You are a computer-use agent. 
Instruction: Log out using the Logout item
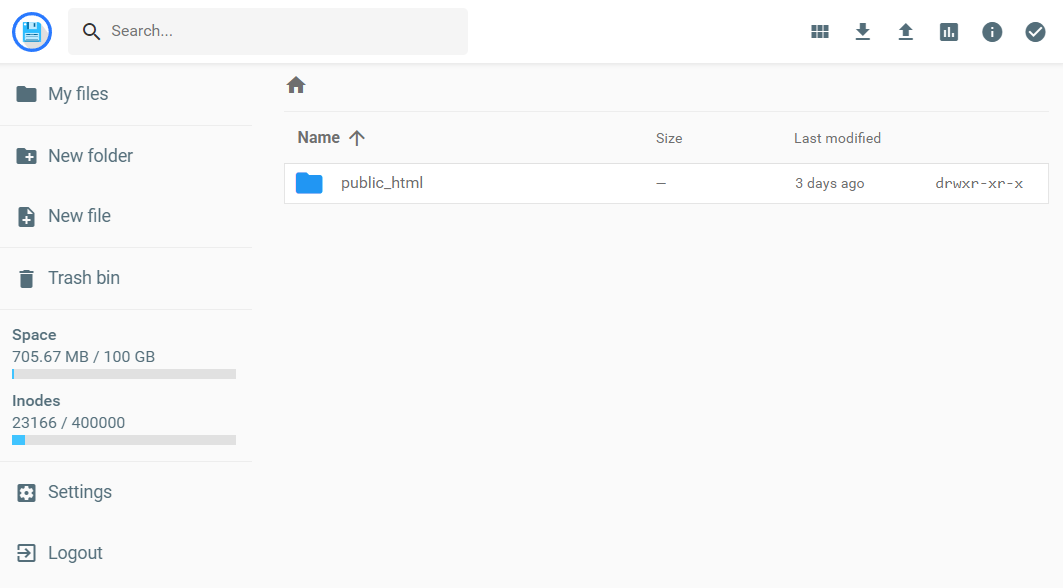pos(75,553)
